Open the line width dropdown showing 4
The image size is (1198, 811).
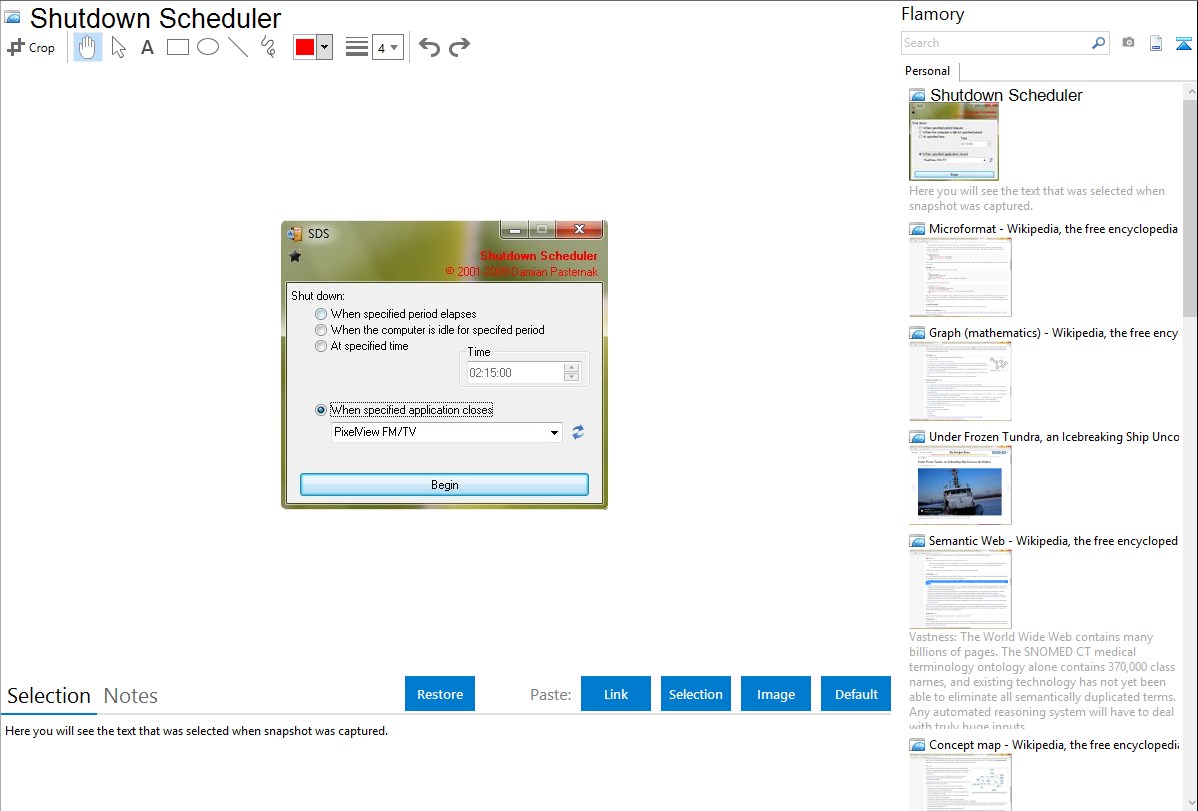click(x=387, y=47)
